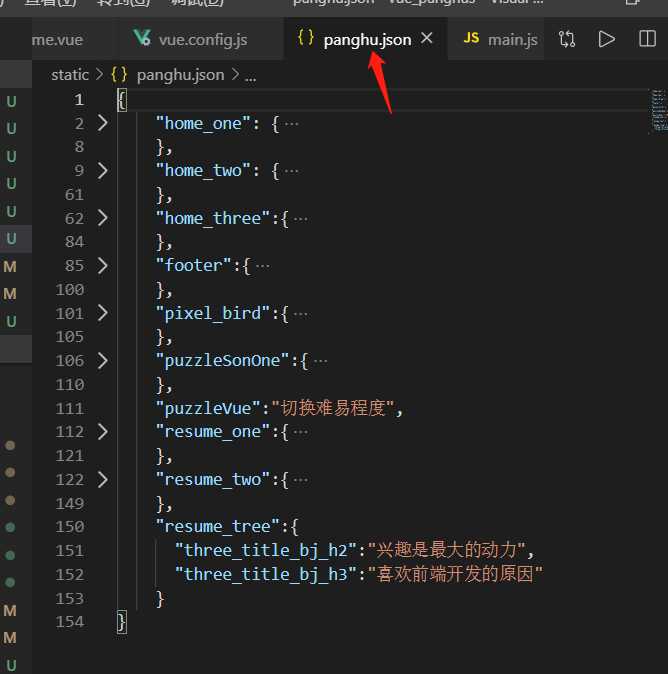The image size is (668, 674).
Task: Click the "puzzleSonOne" key text
Action: point(222,361)
